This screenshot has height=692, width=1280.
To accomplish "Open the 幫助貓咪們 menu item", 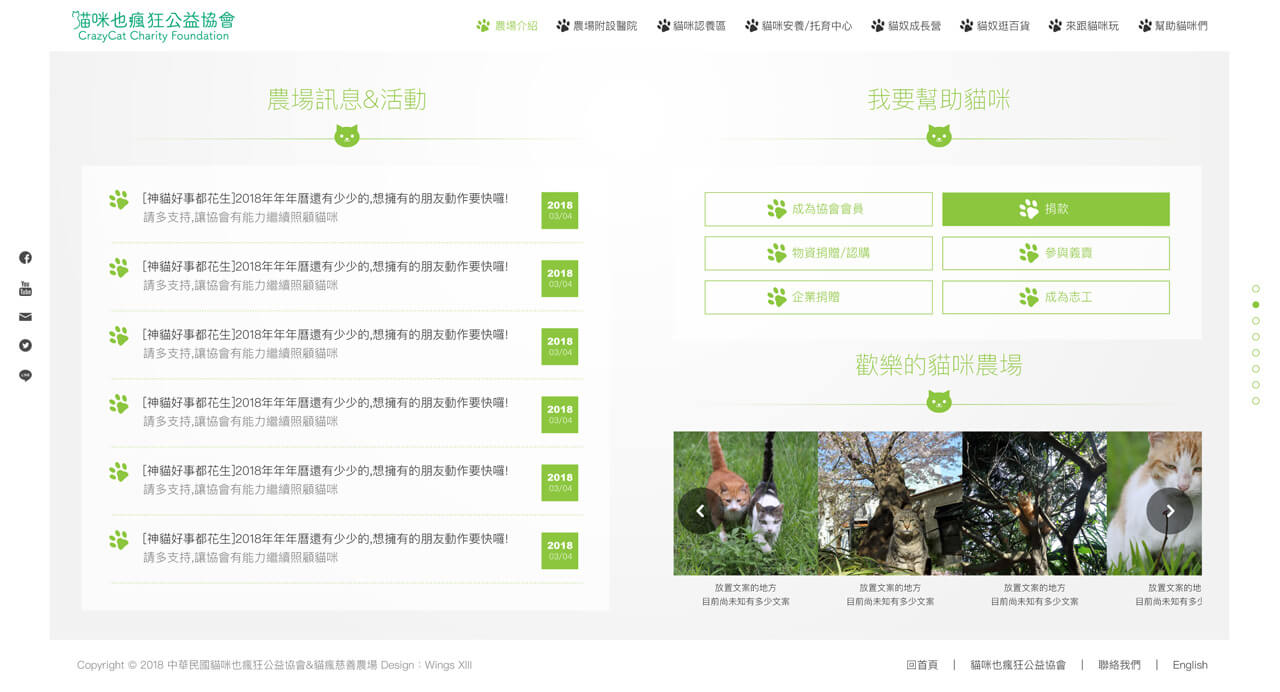I will pos(1172,26).
